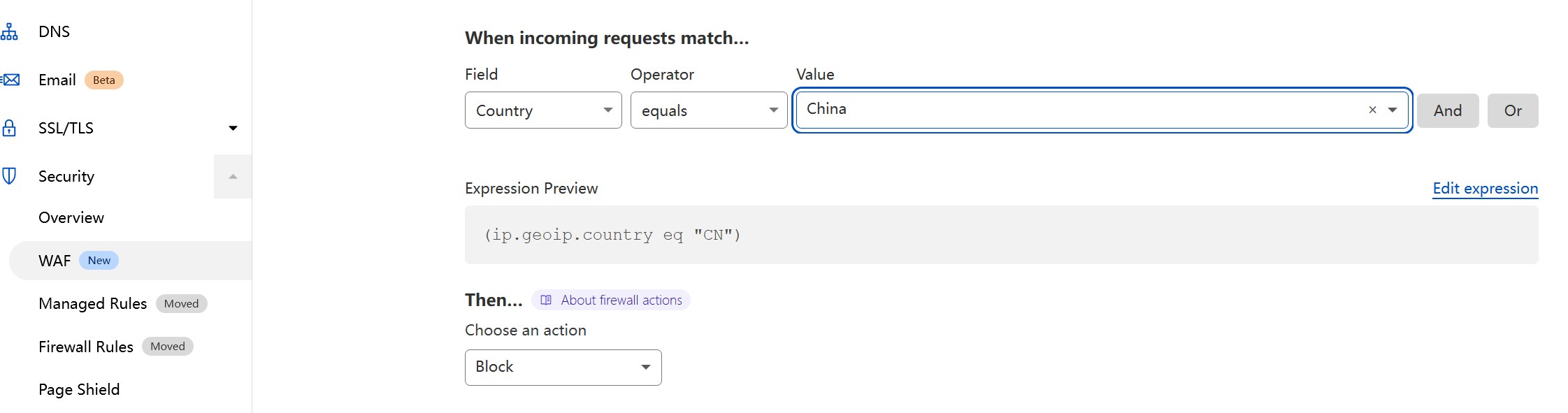Open Managed Rules menu item
The image size is (1568, 413).
point(93,304)
